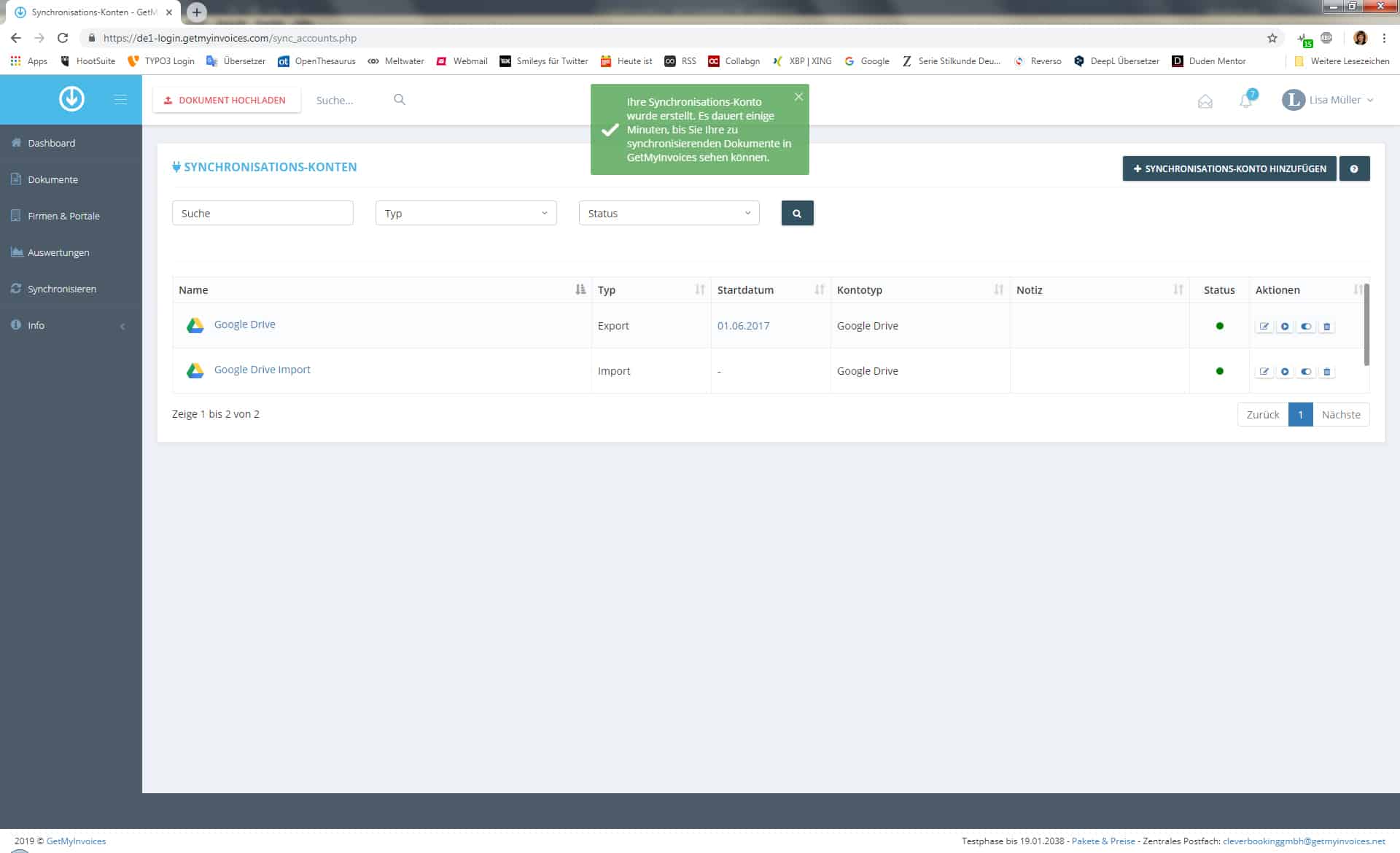Go to Dashboard in sidebar
Image resolution: width=1400 pixels, height=853 pixels.
point(71,143)
